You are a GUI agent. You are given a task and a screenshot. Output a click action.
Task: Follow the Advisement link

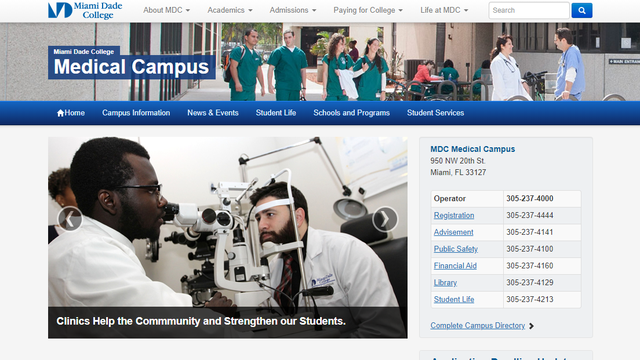tap(453, 232)
